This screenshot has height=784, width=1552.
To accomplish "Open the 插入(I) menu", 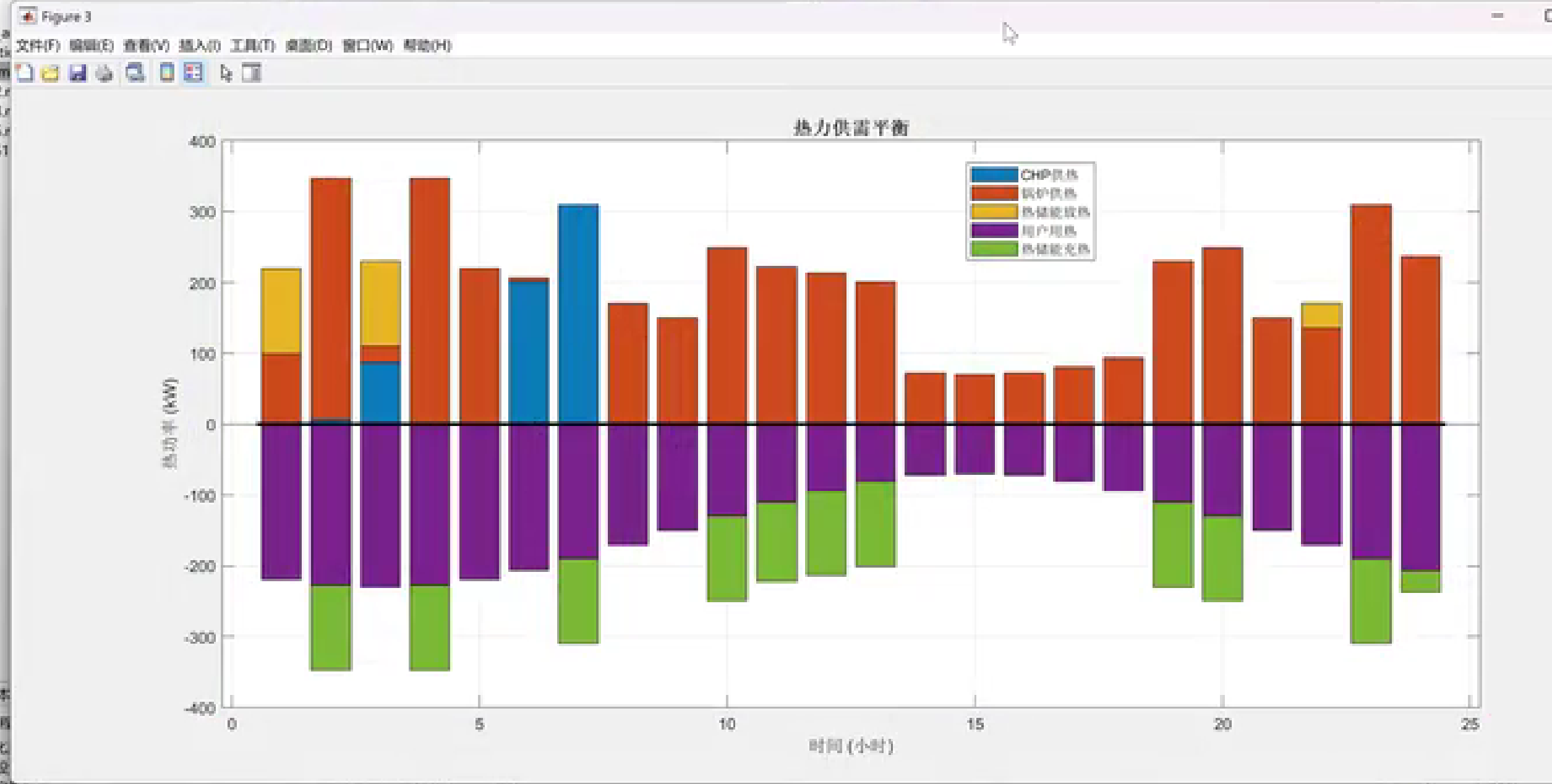I will point(199,46).
